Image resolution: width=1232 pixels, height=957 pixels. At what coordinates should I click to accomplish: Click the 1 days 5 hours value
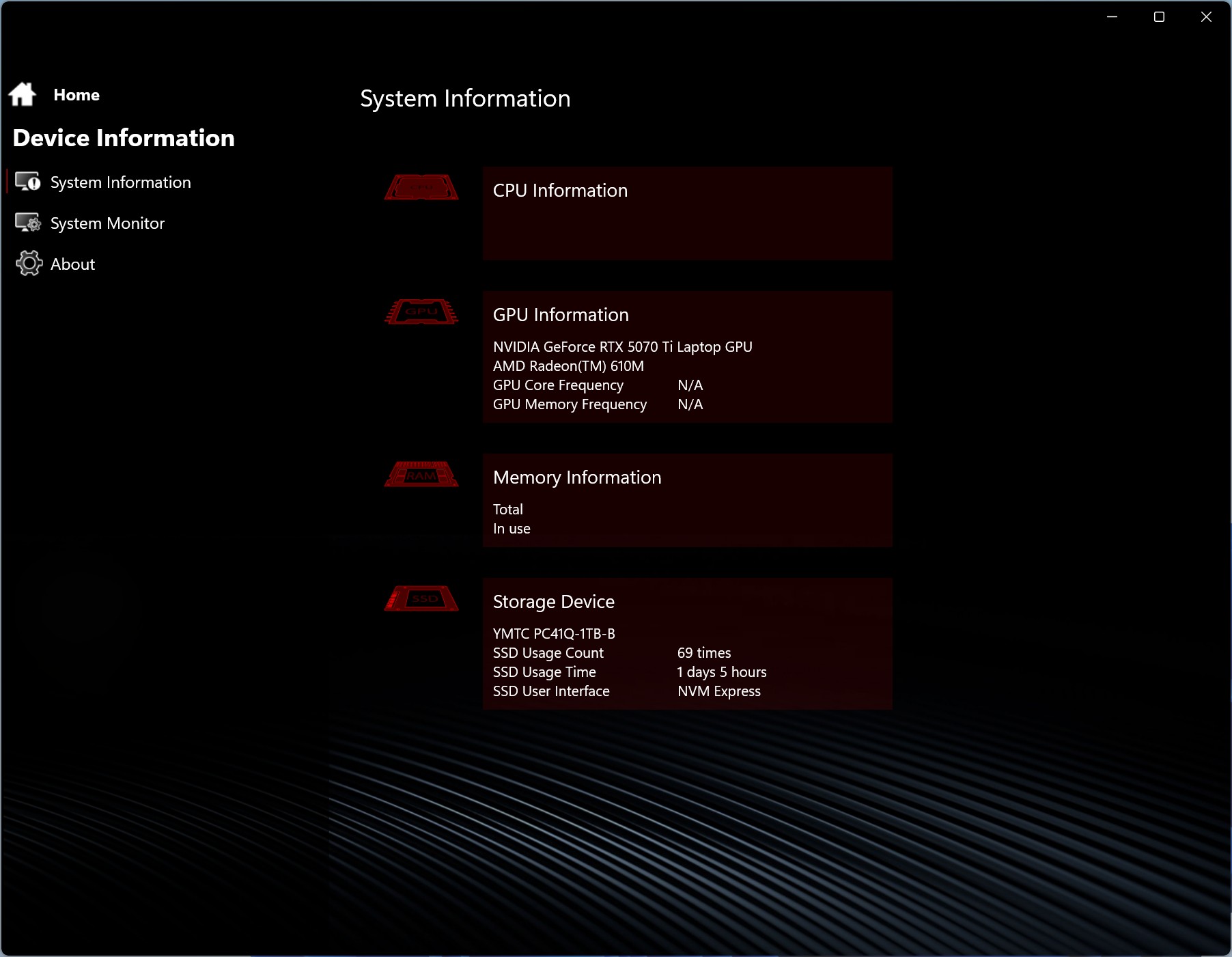coord(722,672)
